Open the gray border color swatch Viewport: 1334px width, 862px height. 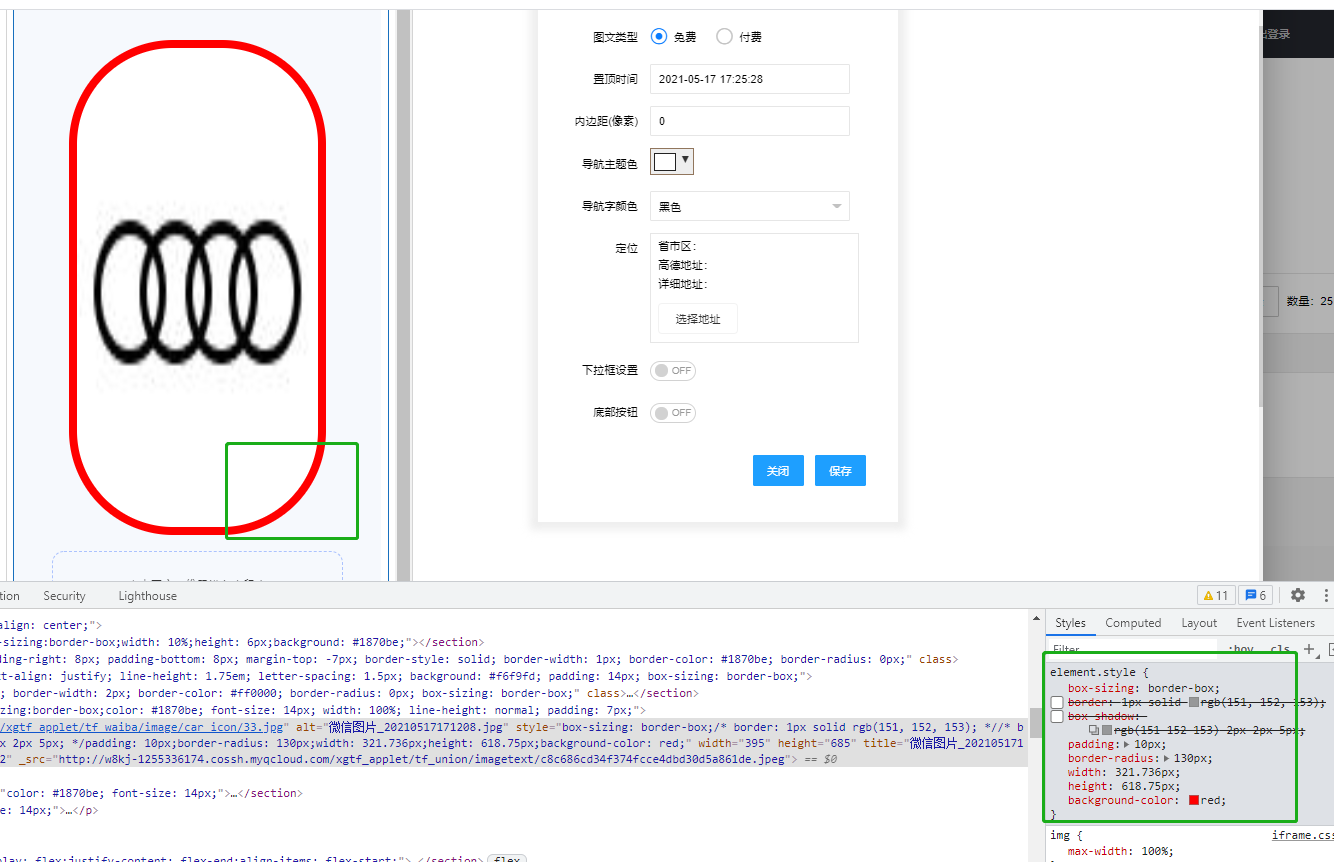point(1194,703)
